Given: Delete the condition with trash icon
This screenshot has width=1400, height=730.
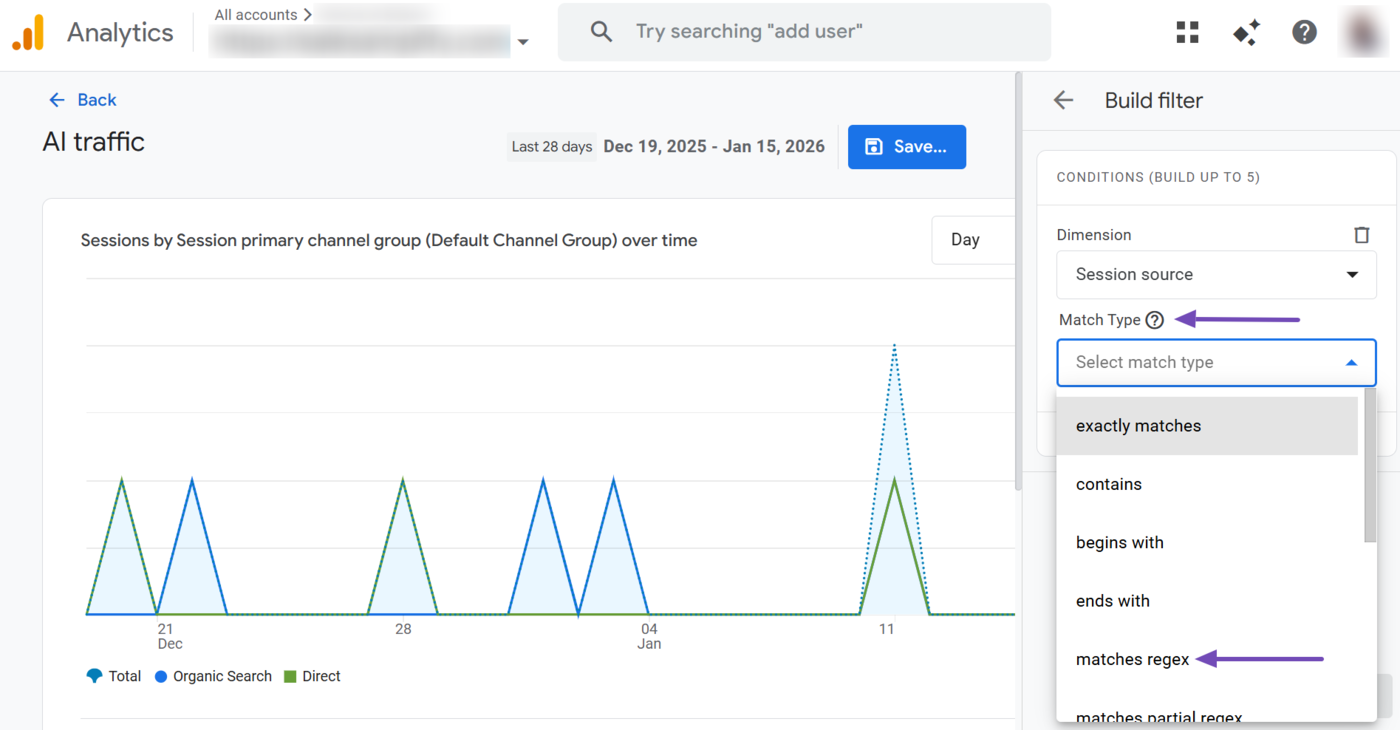Looking at the screenshot, I should coord(1361,235).
